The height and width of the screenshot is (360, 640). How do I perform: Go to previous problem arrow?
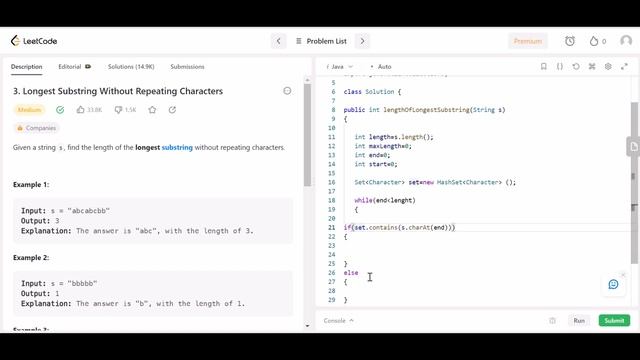(278, 41)
